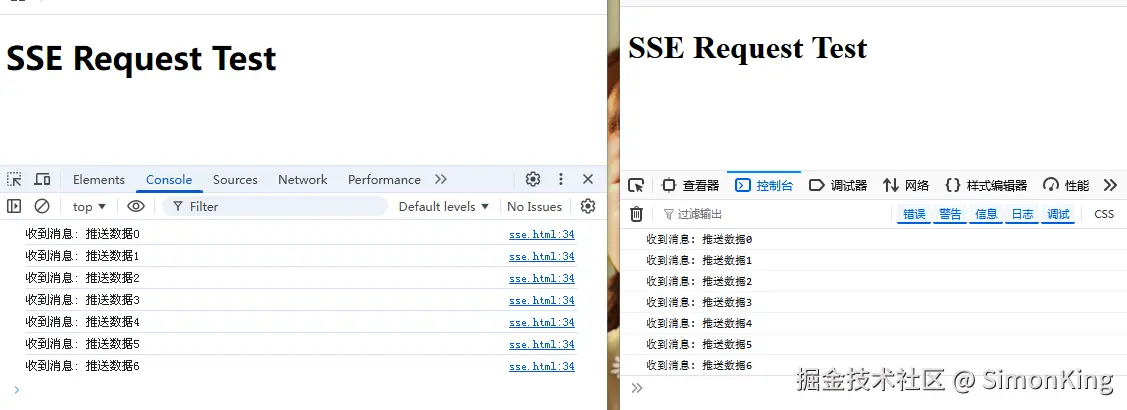Image resolution: width=1127 pixels, height=410 pixels.
Task: Expand more Chrome DevTools tabs chevron
Action: (x=441, y=179)
